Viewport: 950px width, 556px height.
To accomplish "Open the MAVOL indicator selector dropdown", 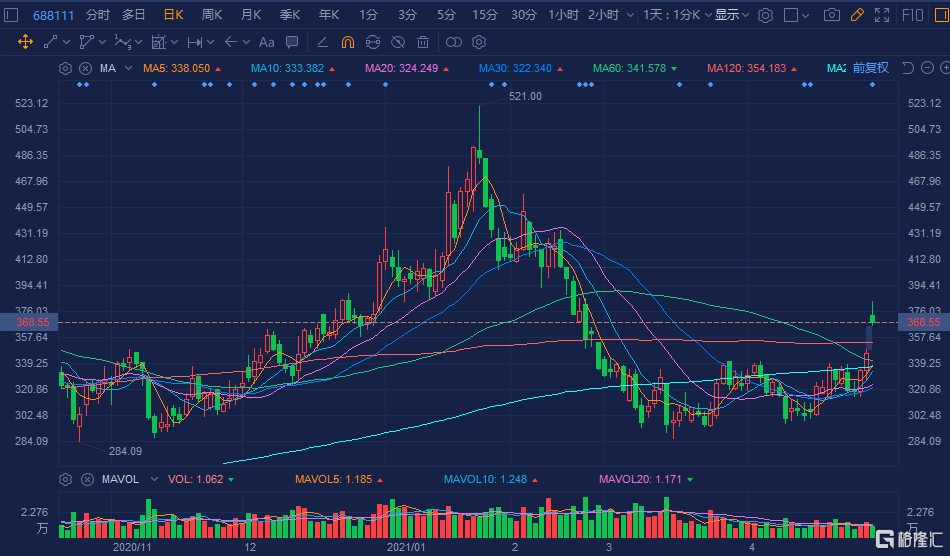I will coord(154,478).
